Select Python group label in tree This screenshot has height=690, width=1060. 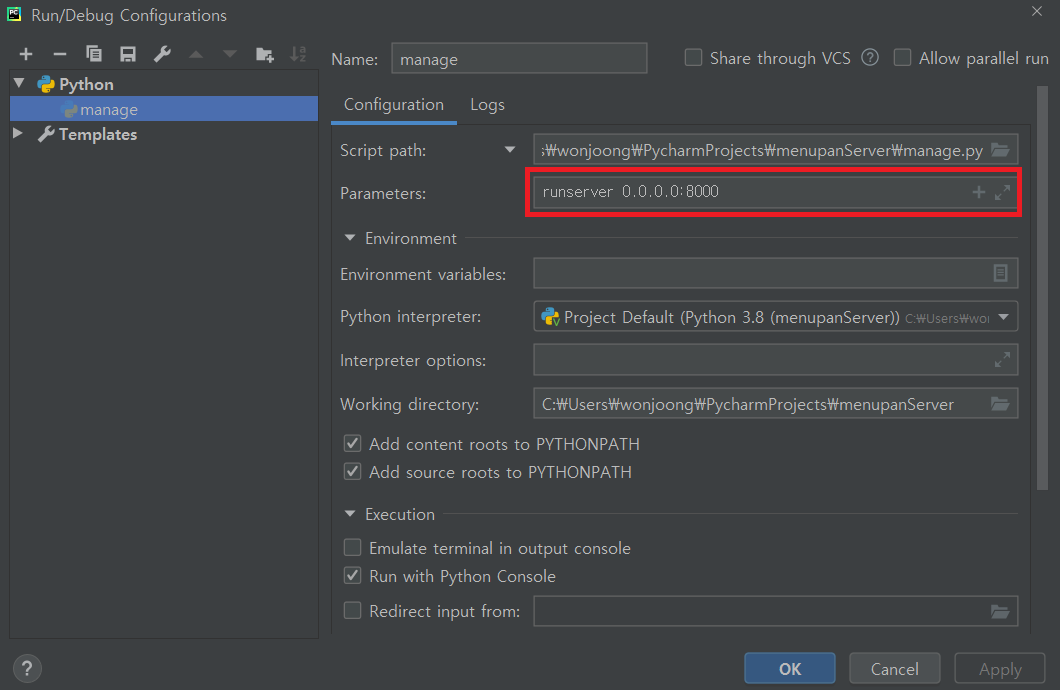point(87,84)
